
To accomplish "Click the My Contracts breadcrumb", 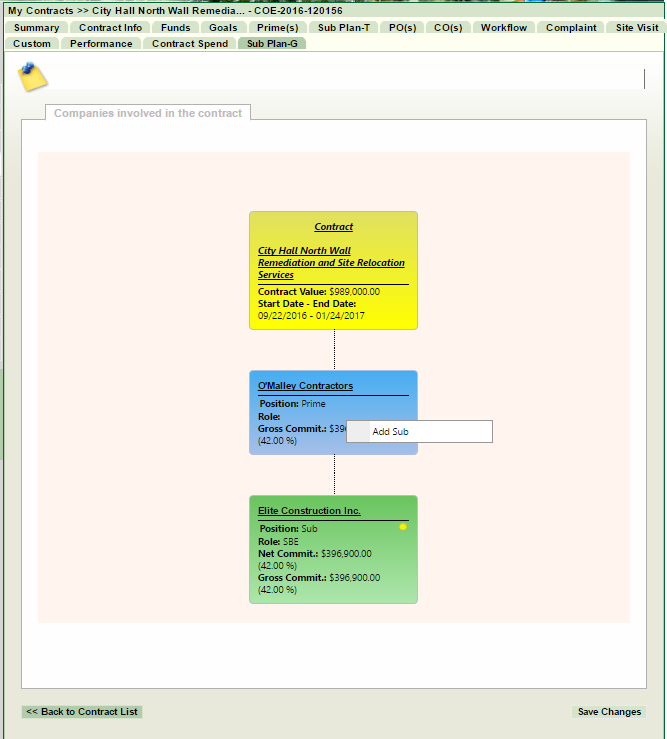I will coord(40,11).
